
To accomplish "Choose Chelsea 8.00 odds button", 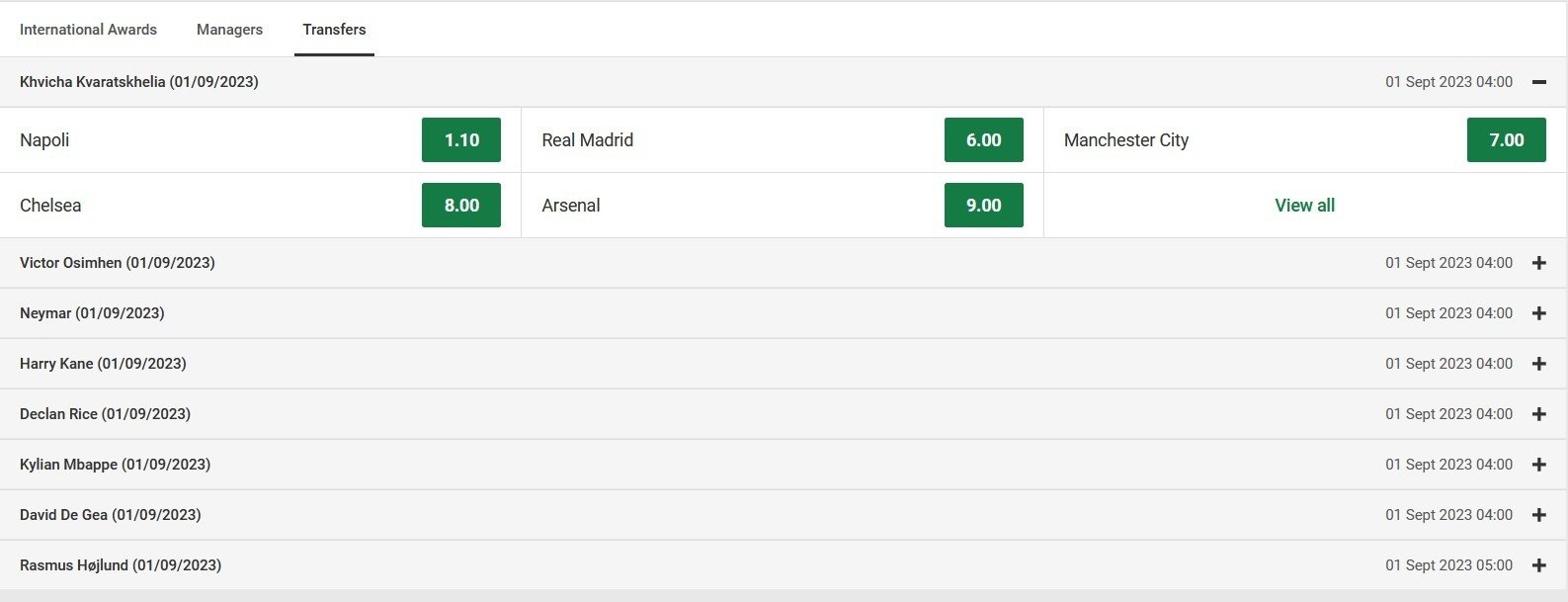I will coord(461,206).
